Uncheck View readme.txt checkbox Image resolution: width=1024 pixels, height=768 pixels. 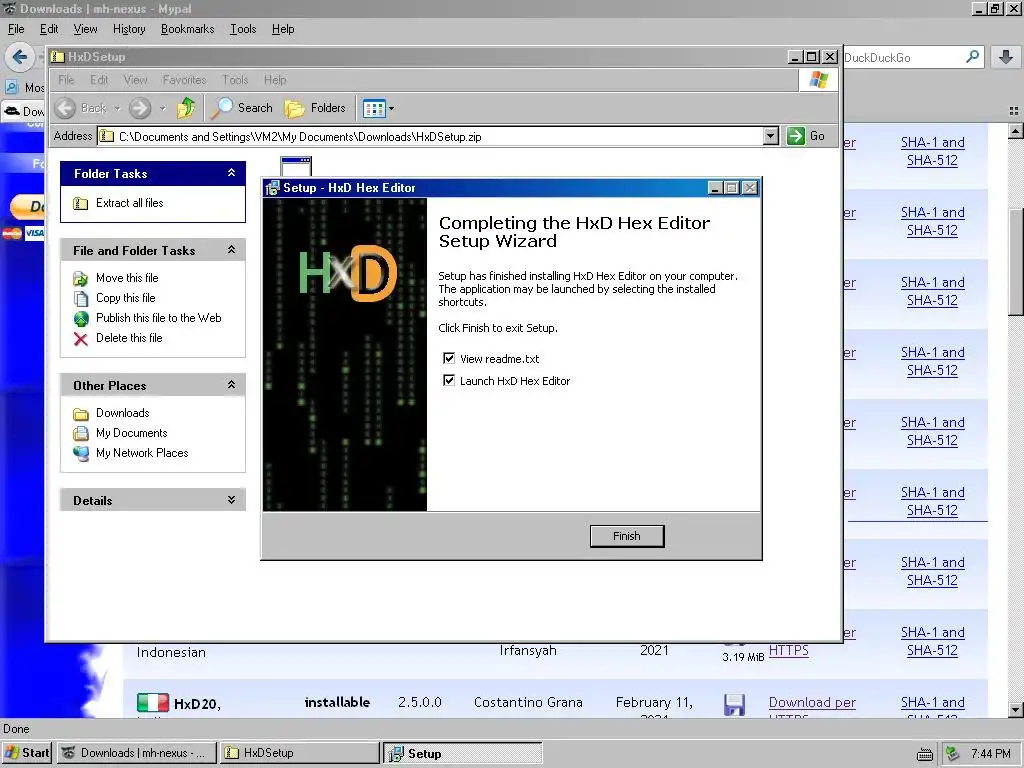449,359
